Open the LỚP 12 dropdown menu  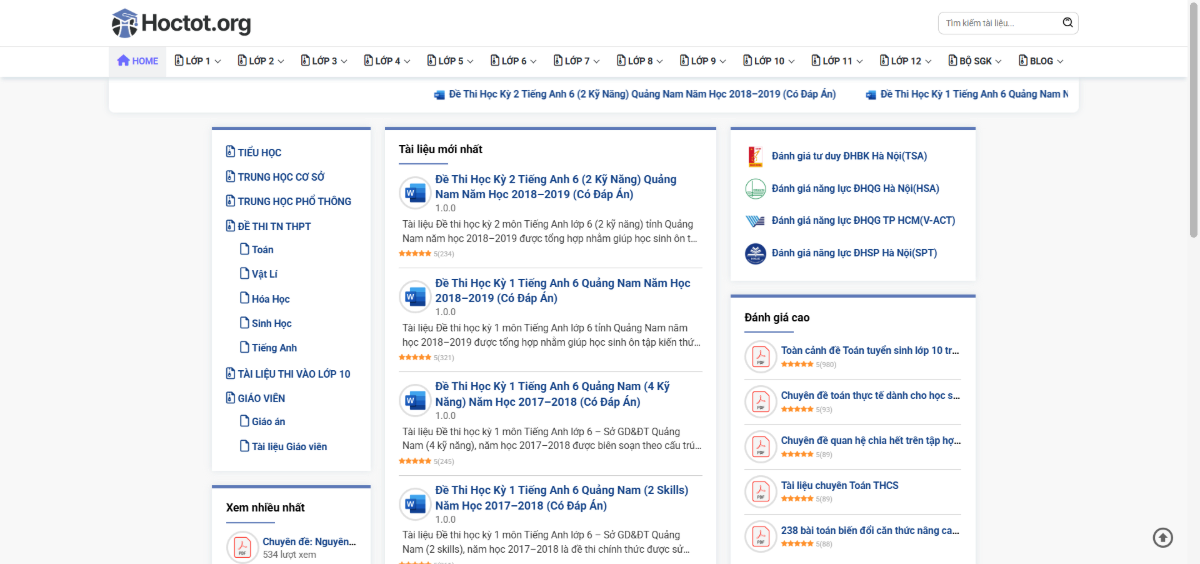point(905,61)
